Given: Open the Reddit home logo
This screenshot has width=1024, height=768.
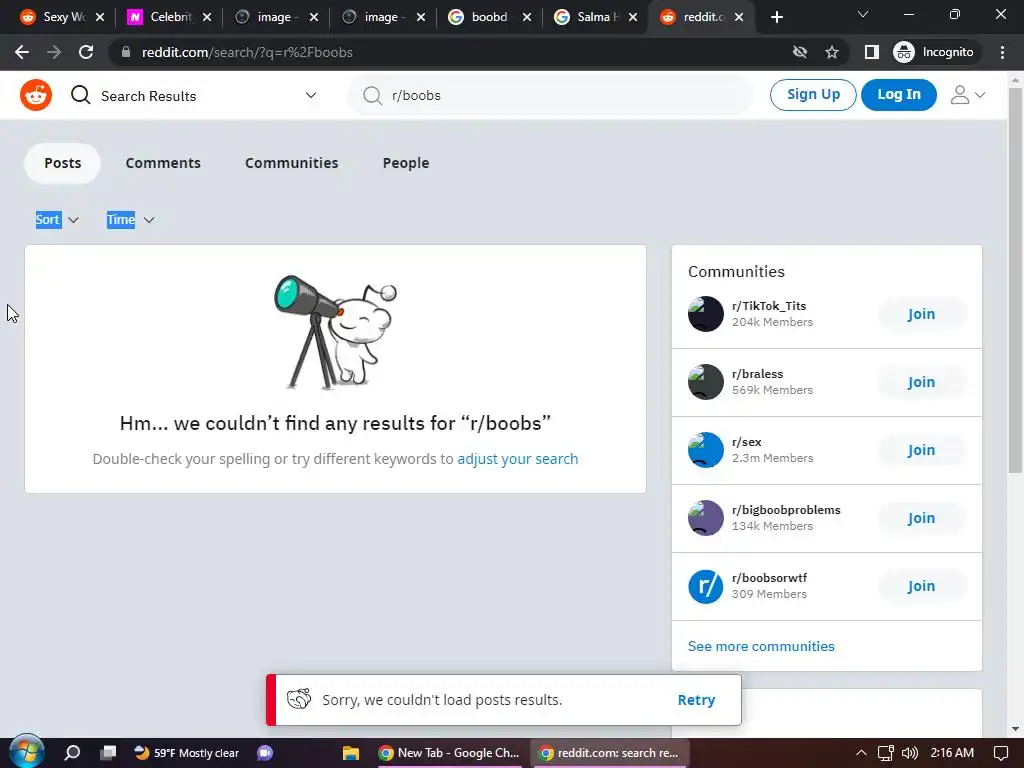Looking at the screenshot, I should [36, 95].
